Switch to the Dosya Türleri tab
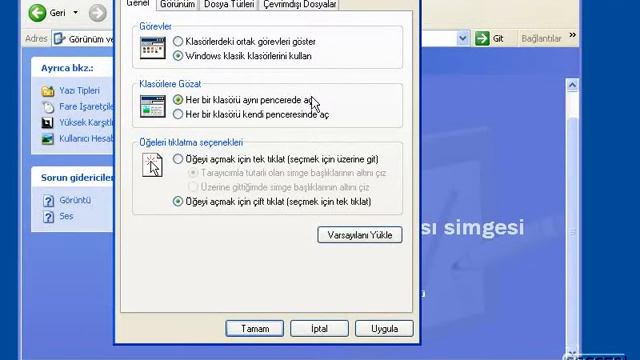This screenshot has width=640, height=360. tap(229, 4)
